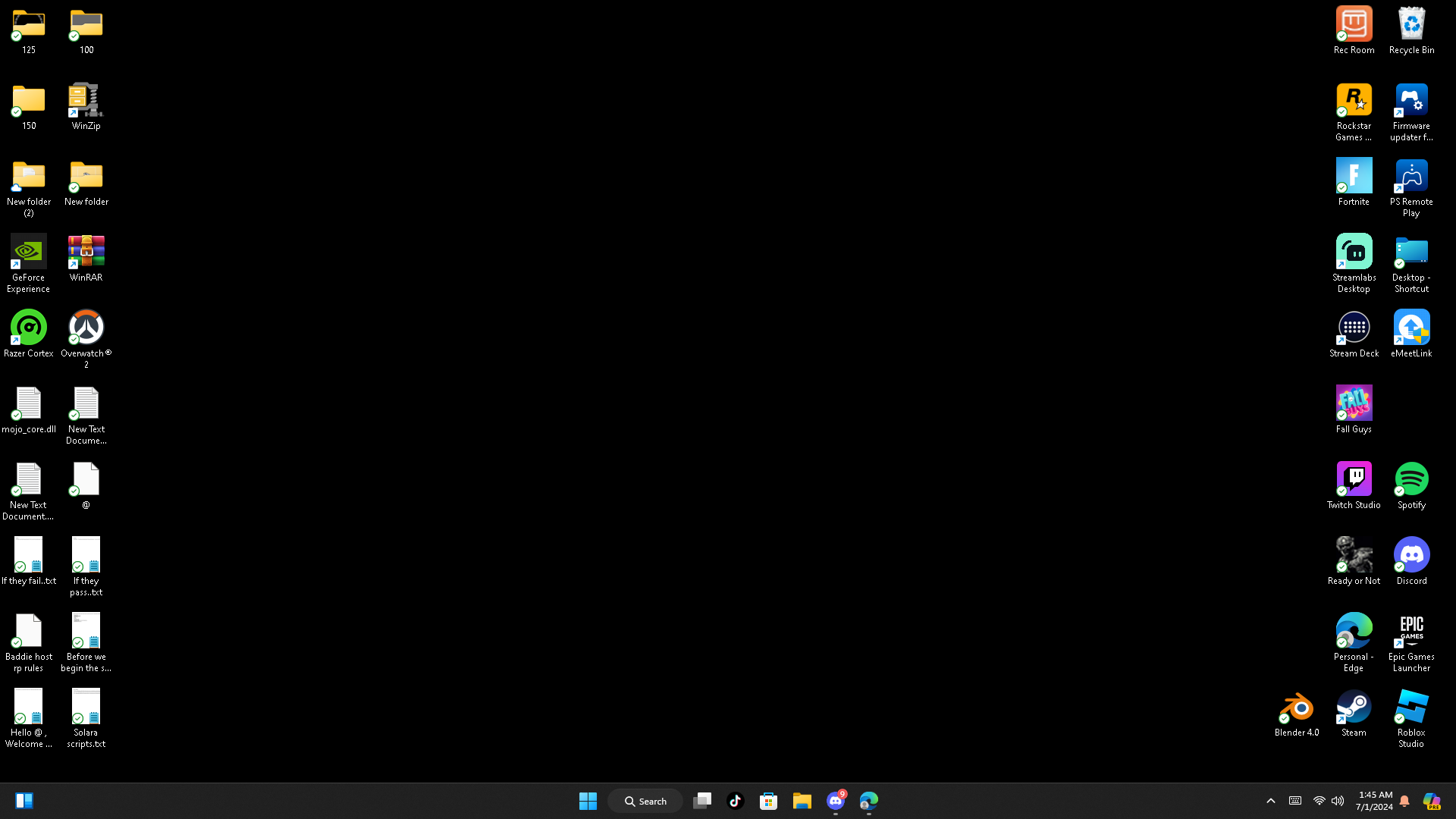The height and width of the screenshot is (819, 1456).
Task: Open the folder labeled New folder
Action: point(86,182)
